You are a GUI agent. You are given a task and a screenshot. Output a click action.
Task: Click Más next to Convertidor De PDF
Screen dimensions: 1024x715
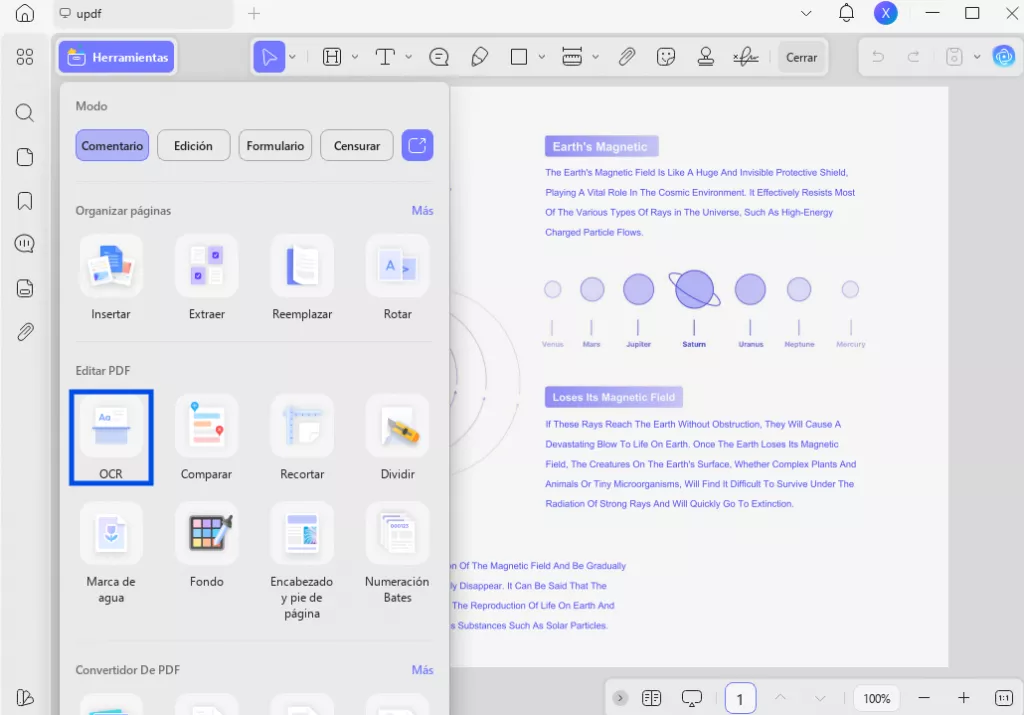coord(422,669)
